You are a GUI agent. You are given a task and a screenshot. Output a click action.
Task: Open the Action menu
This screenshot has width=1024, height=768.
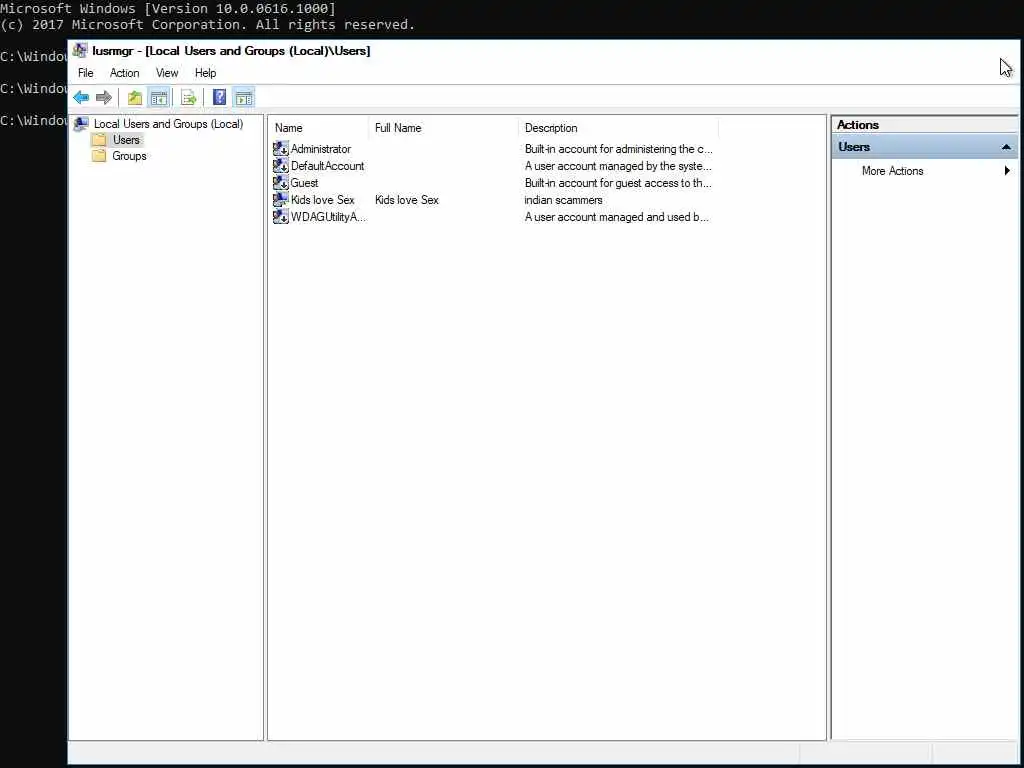(x=124, y=73)
